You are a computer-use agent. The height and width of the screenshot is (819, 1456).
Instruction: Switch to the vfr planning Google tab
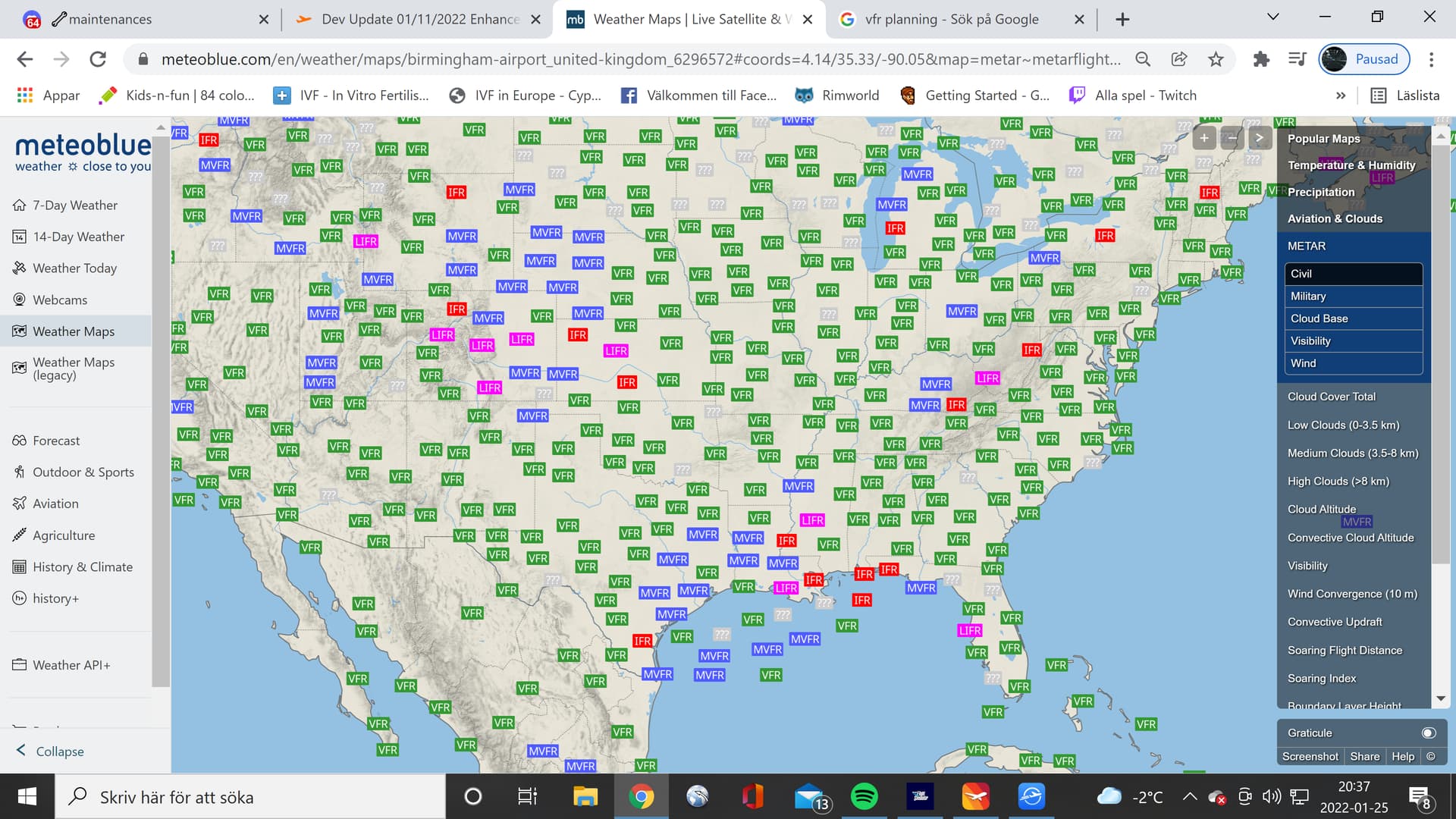click(951, 19)
